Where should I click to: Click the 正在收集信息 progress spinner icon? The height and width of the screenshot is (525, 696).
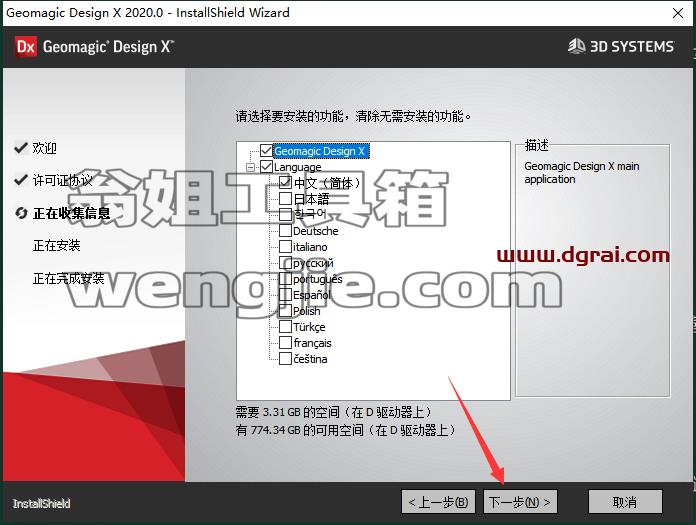point(21,213)
